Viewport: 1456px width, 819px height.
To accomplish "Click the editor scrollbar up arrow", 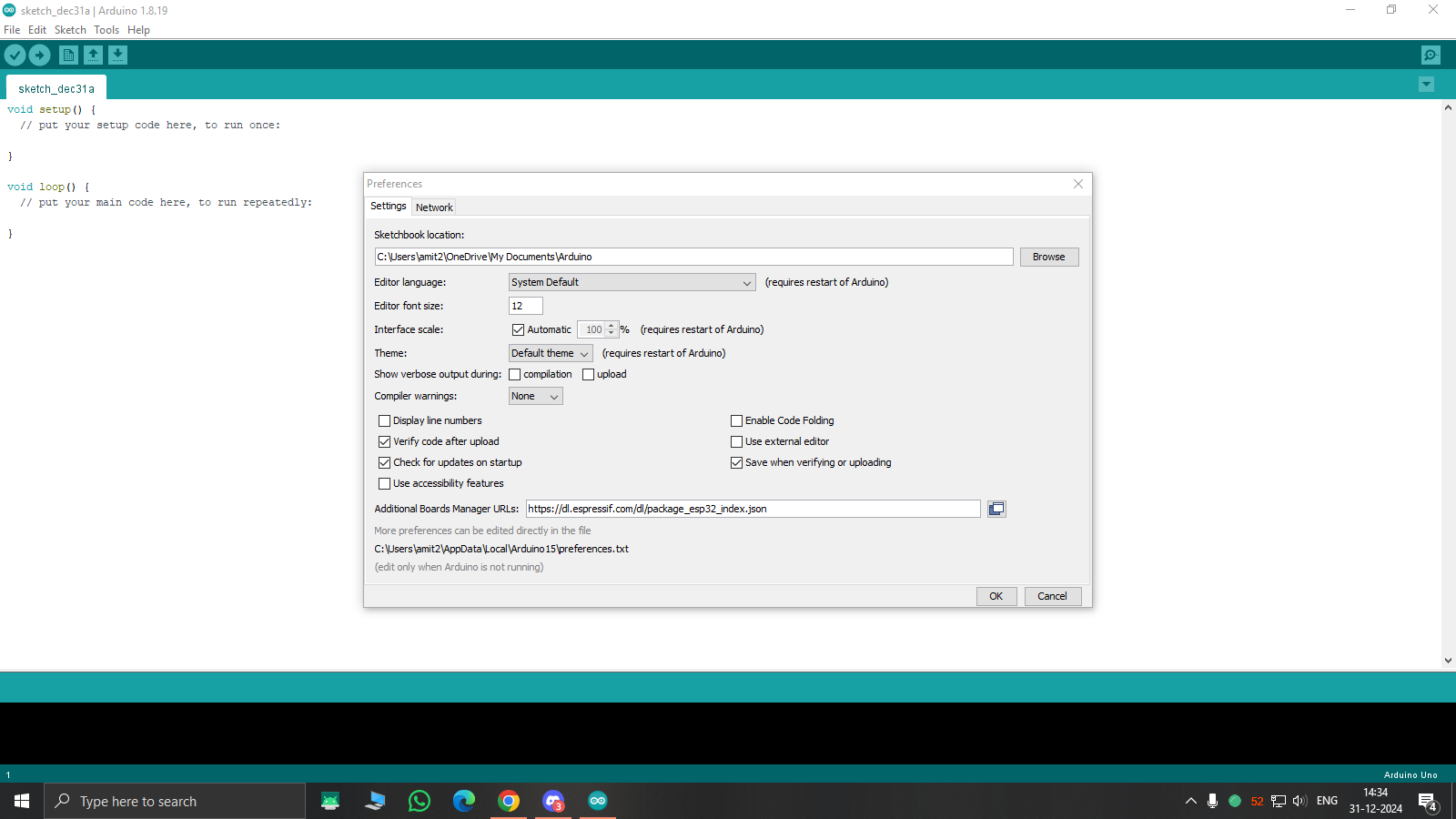I will [x=1448, y=107].
